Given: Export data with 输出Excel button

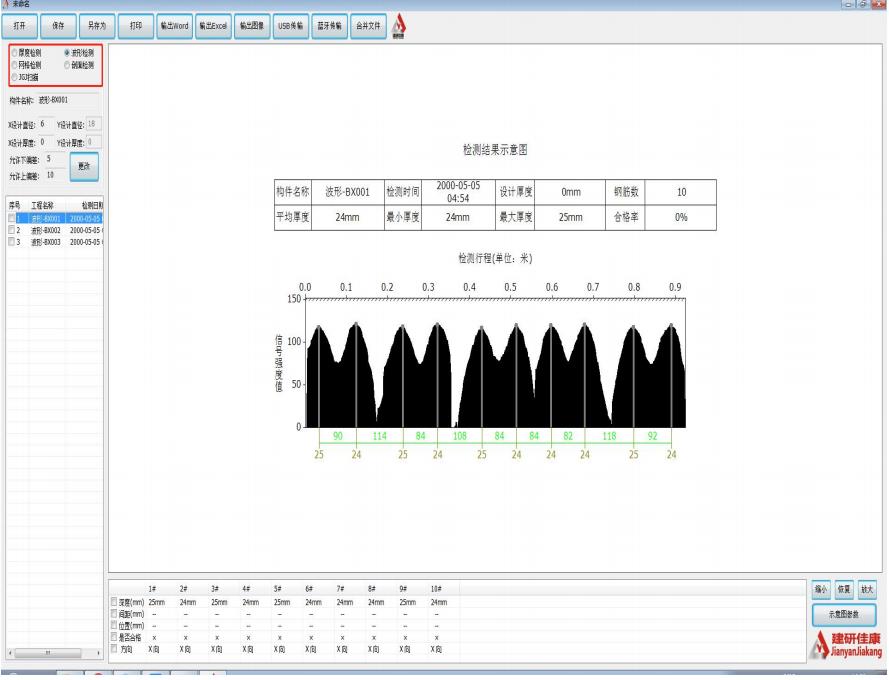Looking at the screenshot, I should click(x=213, y=24).
